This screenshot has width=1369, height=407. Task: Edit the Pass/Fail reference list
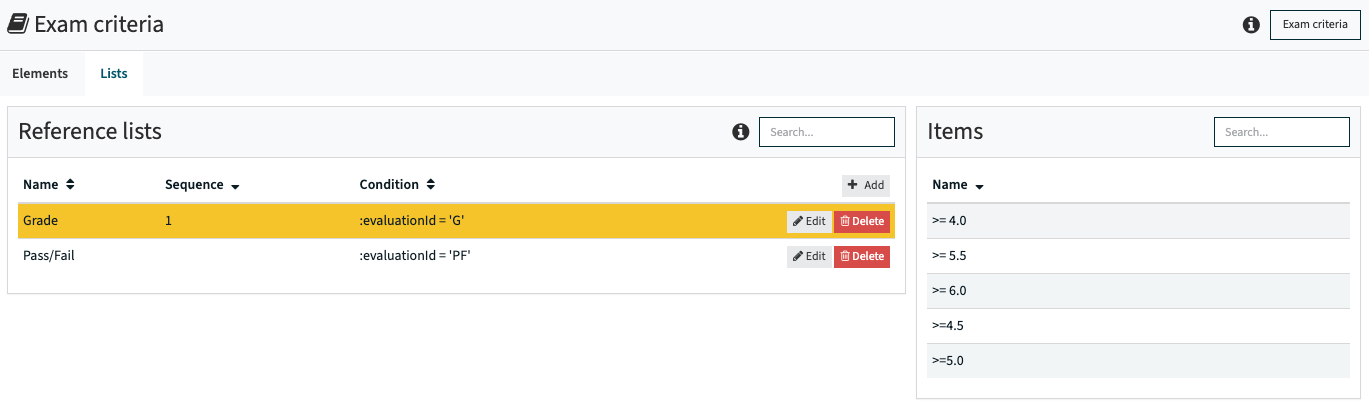pos(809,256)
